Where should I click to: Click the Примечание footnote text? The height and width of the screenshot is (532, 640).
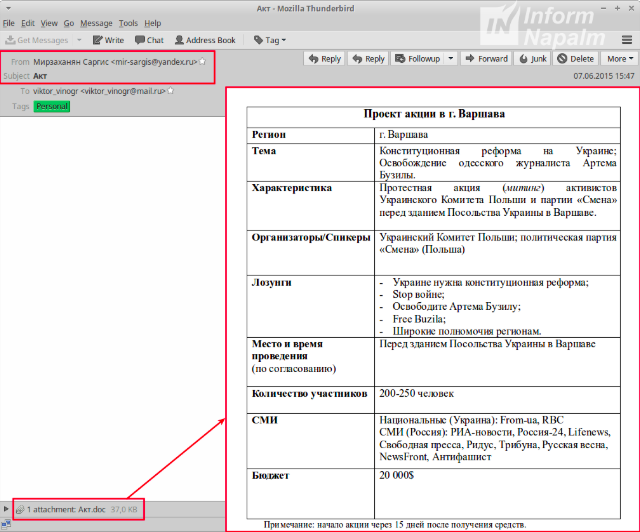(395, 525)
